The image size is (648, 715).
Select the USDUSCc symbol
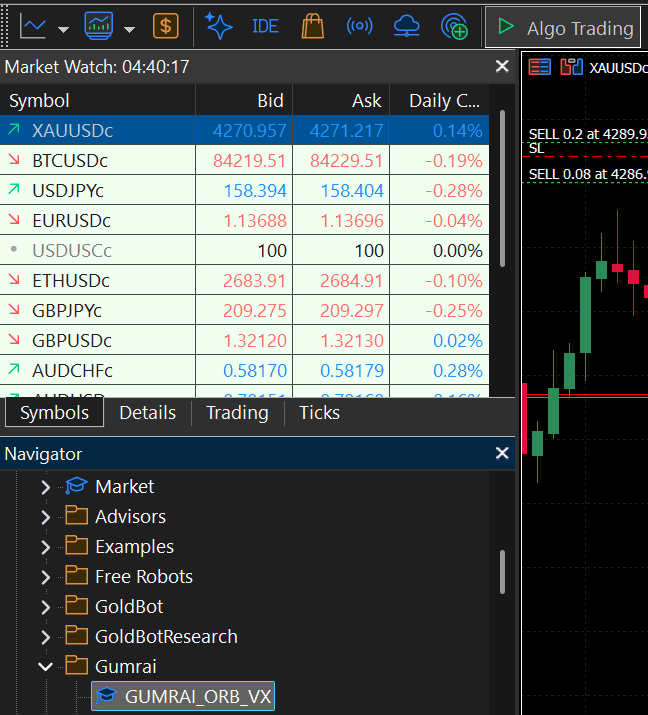(72, 251)
